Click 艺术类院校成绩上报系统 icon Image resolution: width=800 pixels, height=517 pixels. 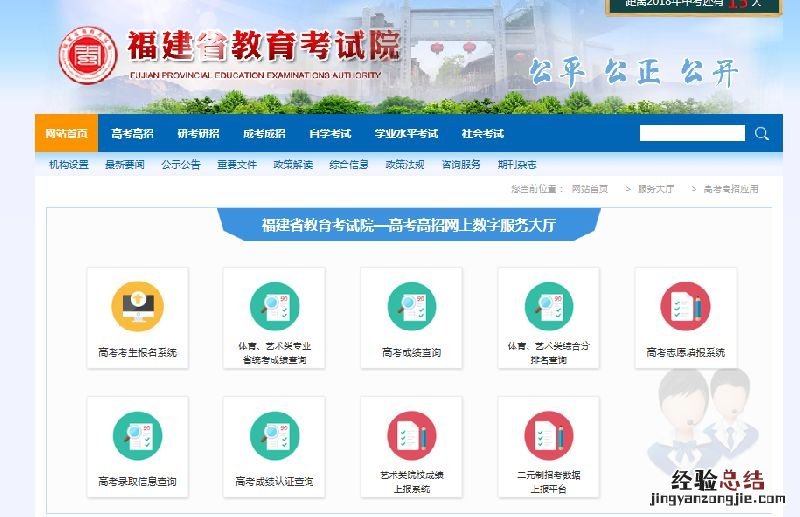pos(411,437)
